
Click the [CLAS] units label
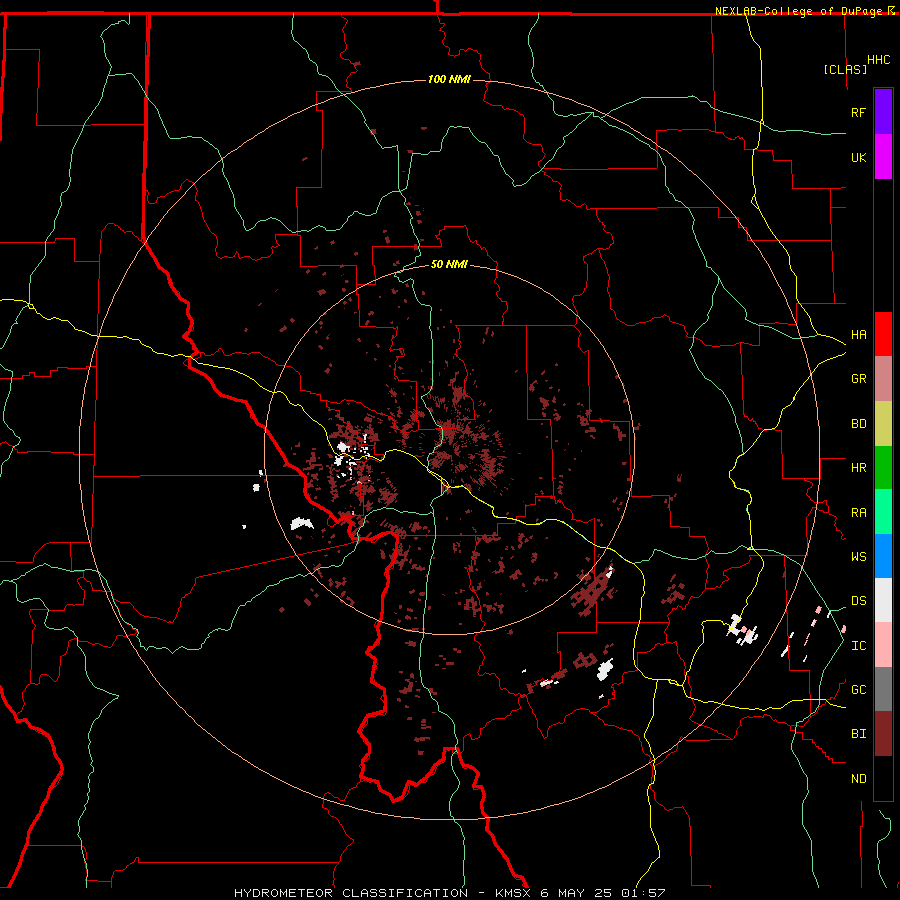point(845,69)
